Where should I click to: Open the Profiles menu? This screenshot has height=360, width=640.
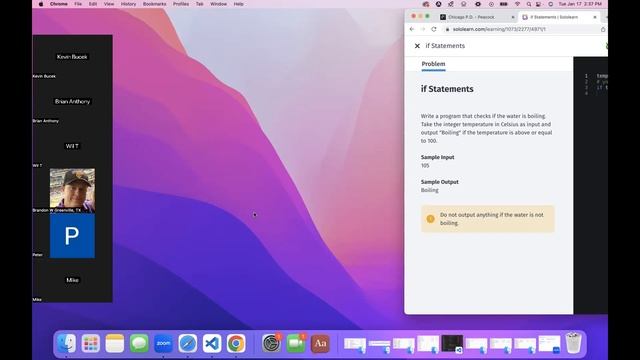[x=181, y=4]
